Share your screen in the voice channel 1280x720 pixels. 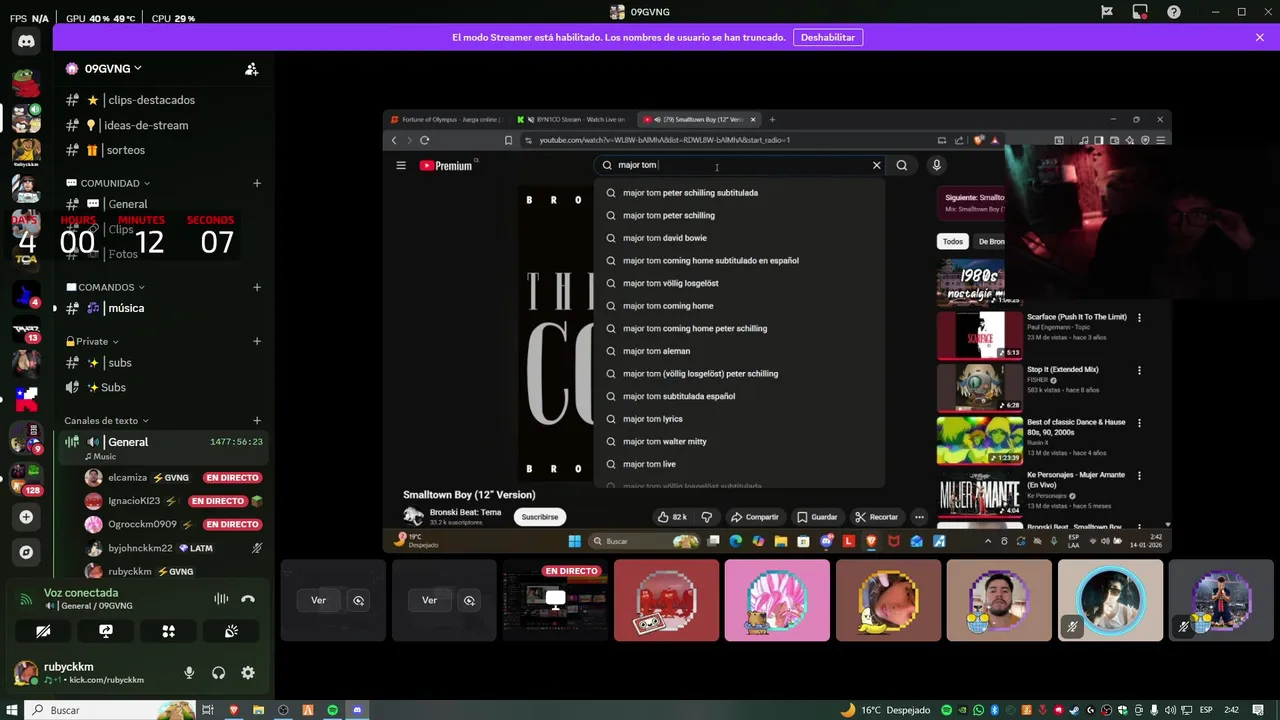pyautogui.click(x=106, y=631)
